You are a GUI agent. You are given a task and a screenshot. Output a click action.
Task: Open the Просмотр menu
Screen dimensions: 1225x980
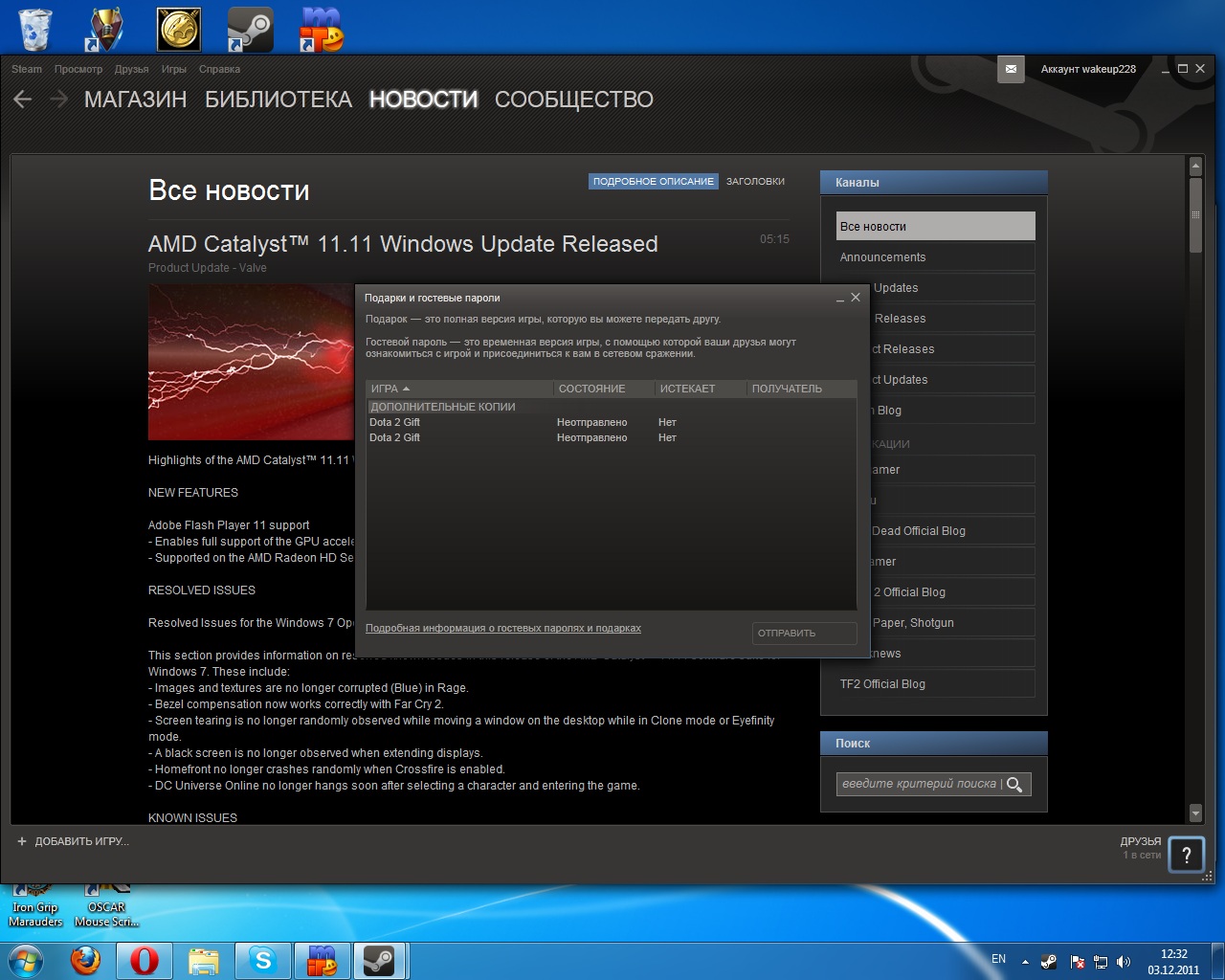click(x=78, y=69)
